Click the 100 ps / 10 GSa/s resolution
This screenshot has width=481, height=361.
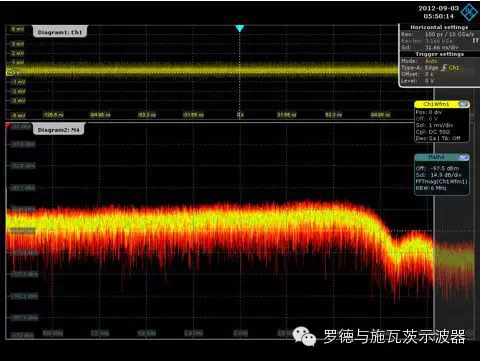(449, 34)
